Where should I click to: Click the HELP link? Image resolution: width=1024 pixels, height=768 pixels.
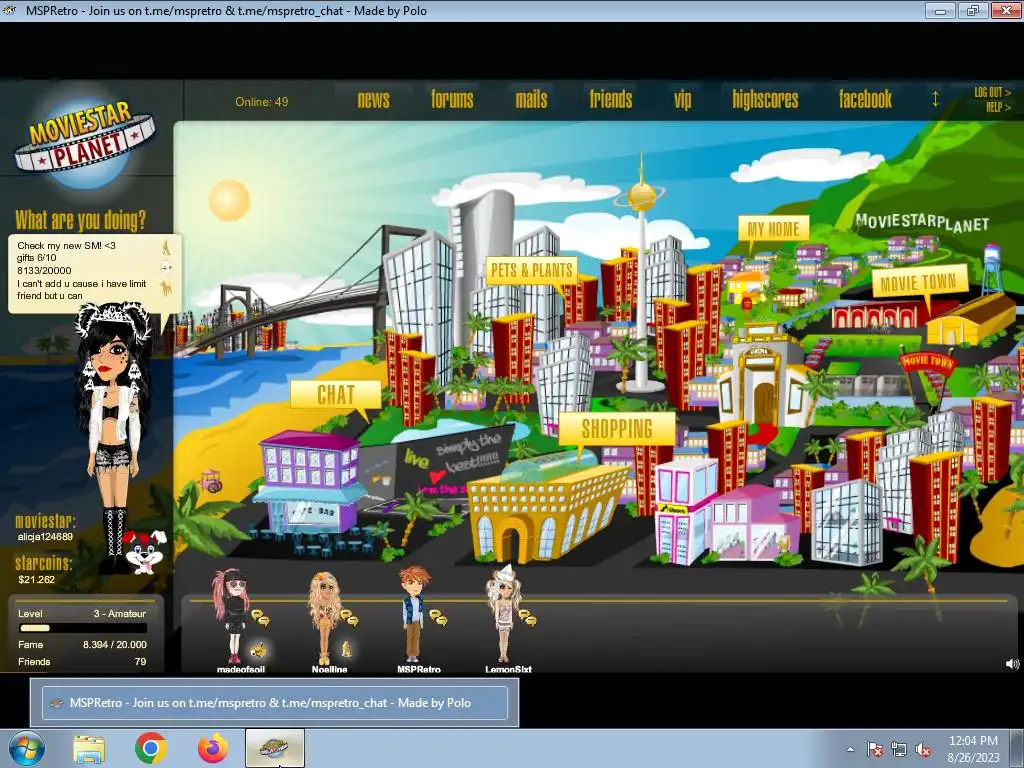click(x=998, y=107)
